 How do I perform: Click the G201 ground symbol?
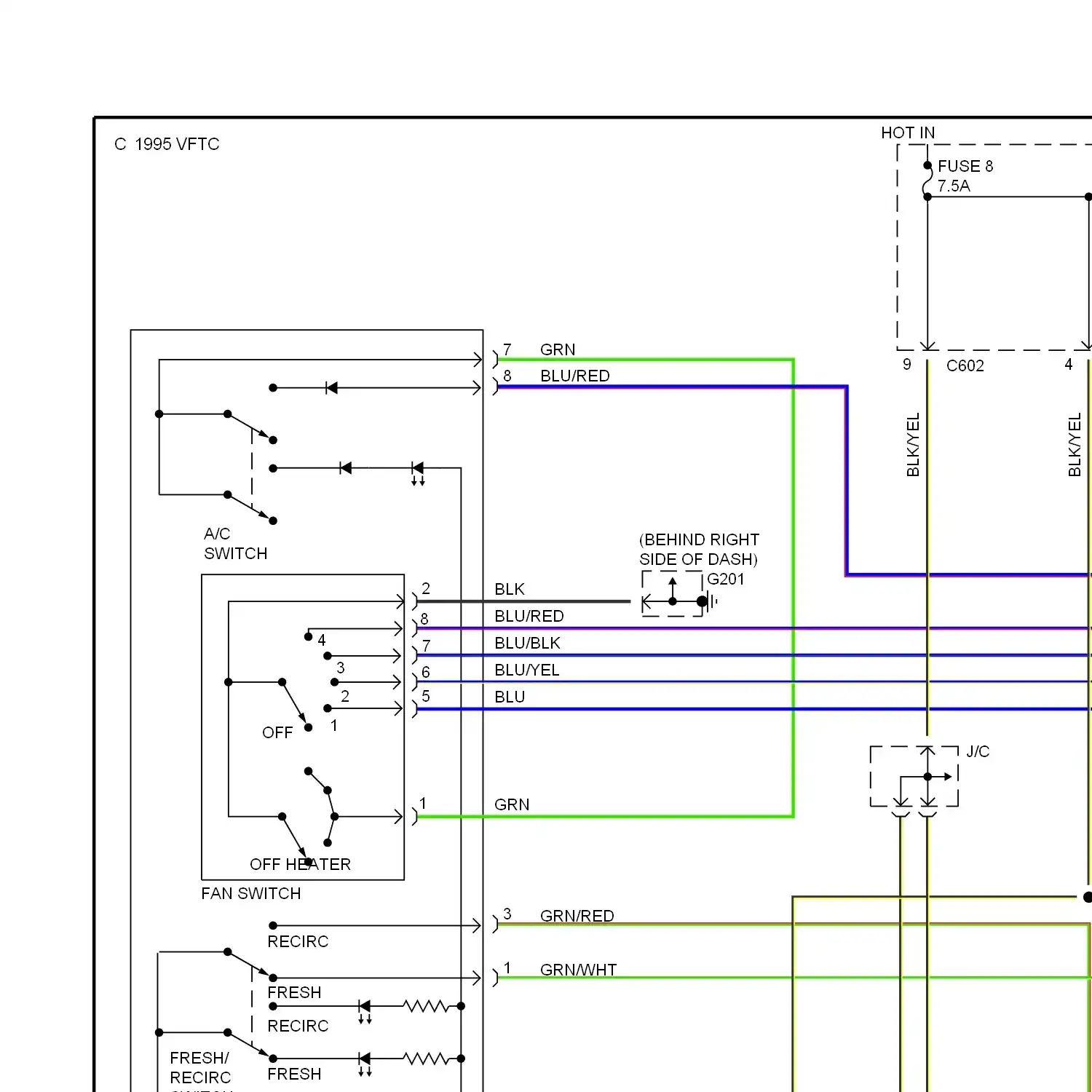coord(707,601)
